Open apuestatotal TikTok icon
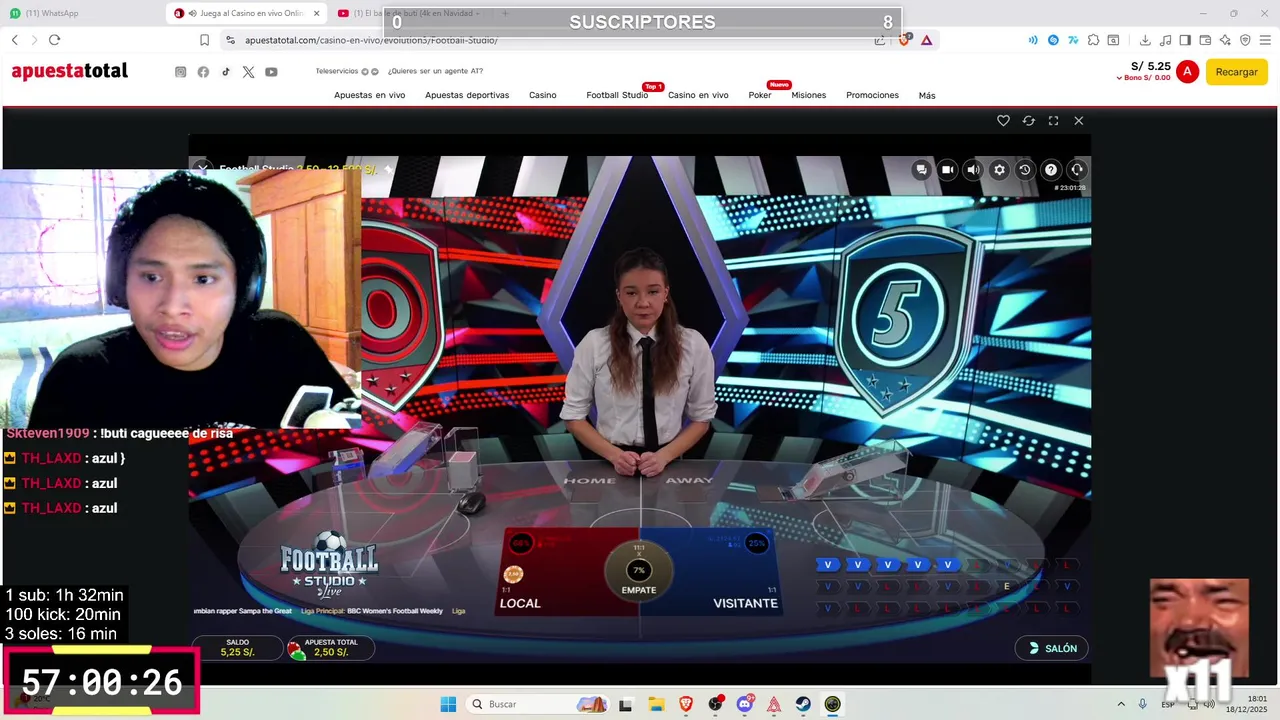Viewport: 1280px width, 720px height. pyautogui.click(x=226, y=72)
